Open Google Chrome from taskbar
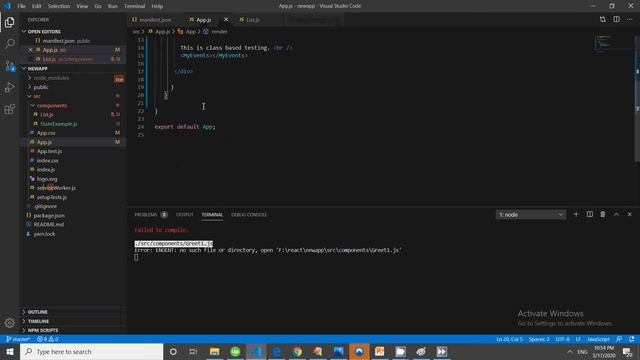This screenshot has width=640, height=360. (x=297, y=351)
